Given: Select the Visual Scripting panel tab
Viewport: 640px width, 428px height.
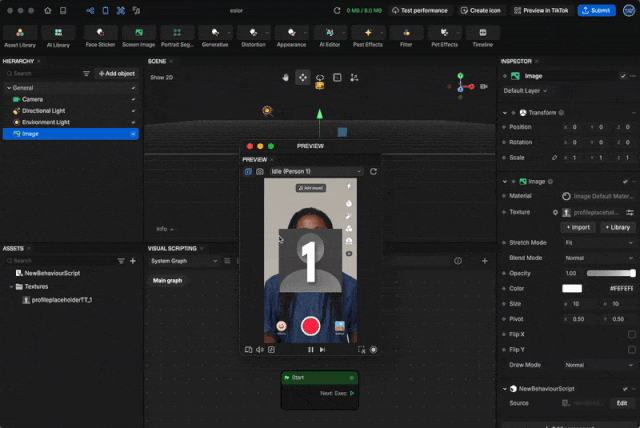Looking at the screenshot, I should click(x=172, y=248).
